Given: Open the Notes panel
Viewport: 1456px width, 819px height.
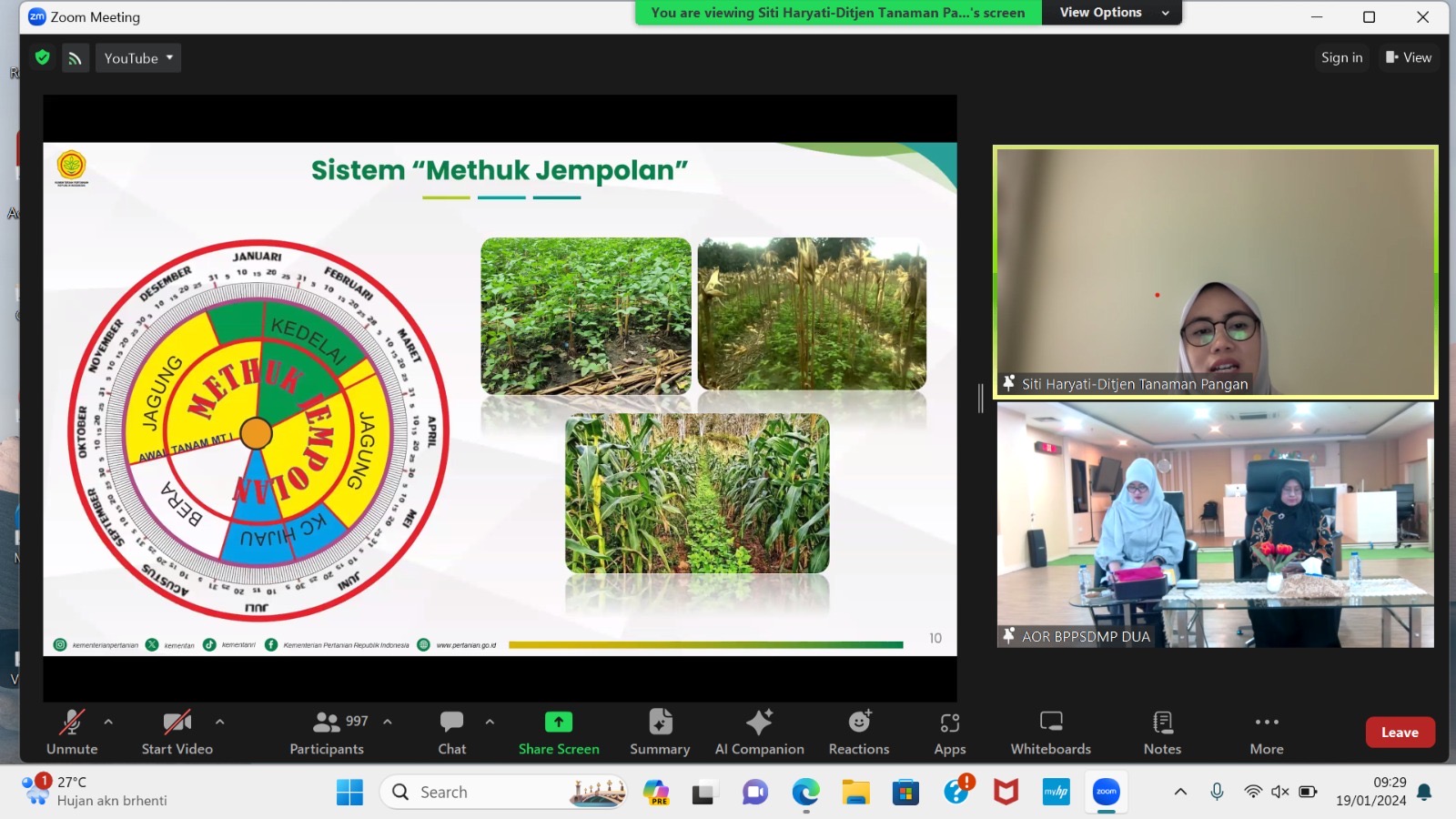Looking at the screenshot, I should (x=1162, y=732).
